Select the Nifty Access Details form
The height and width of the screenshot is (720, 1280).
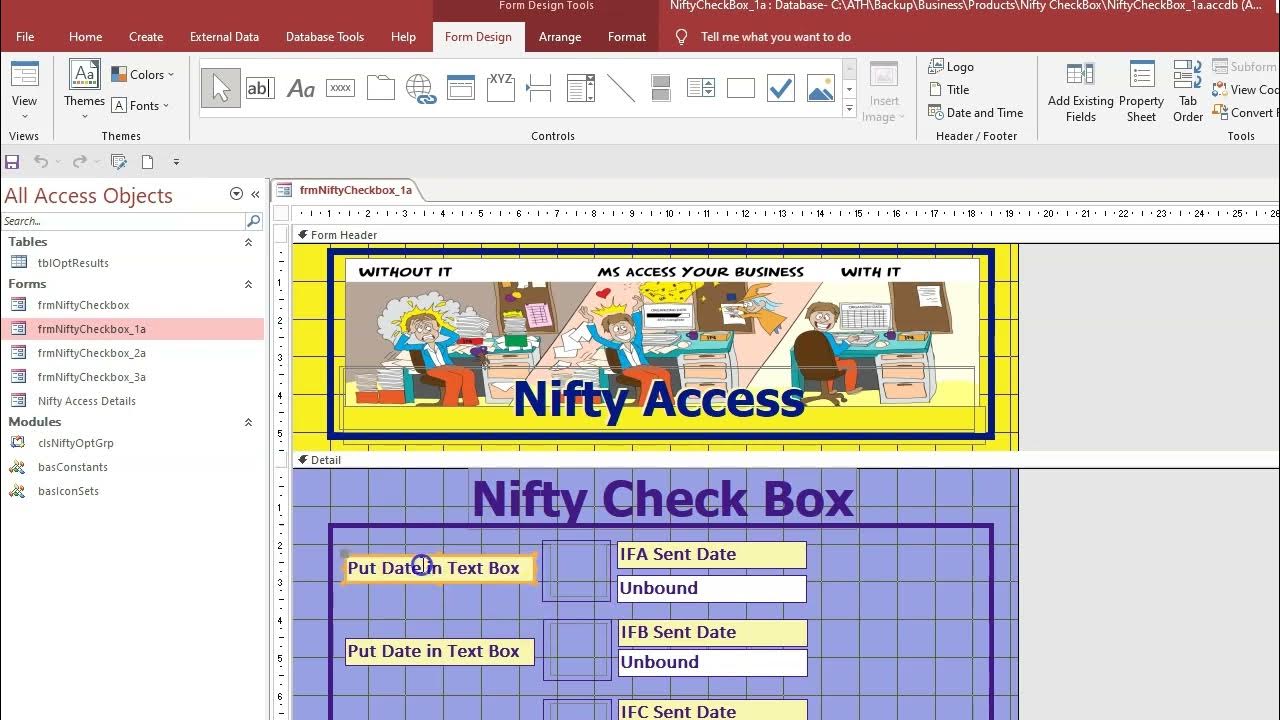(134, 401)
